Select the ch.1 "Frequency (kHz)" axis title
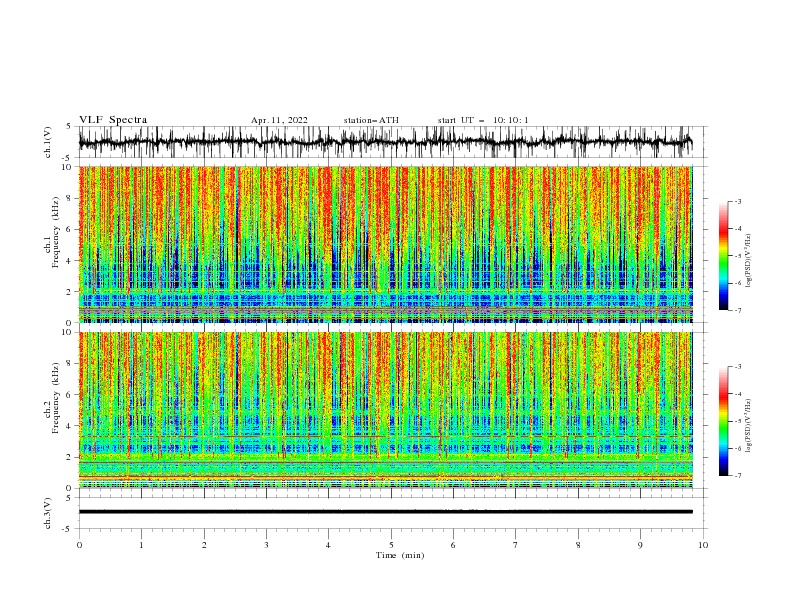Viewport: 792px width, 612px height. point(56,232)
